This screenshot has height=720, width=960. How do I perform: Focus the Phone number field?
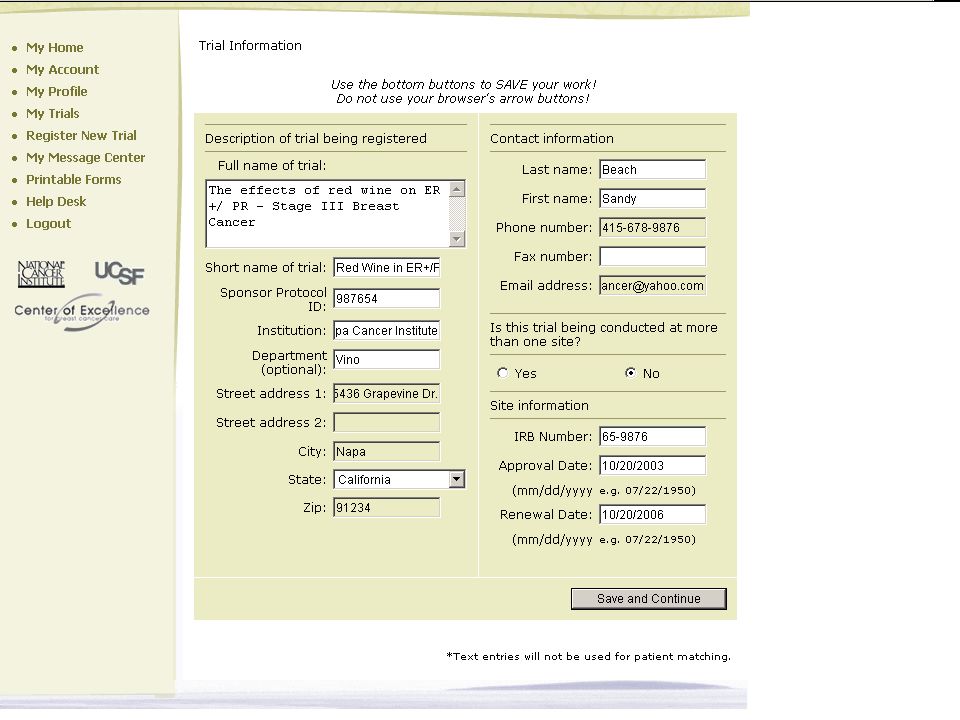point(653,227)
